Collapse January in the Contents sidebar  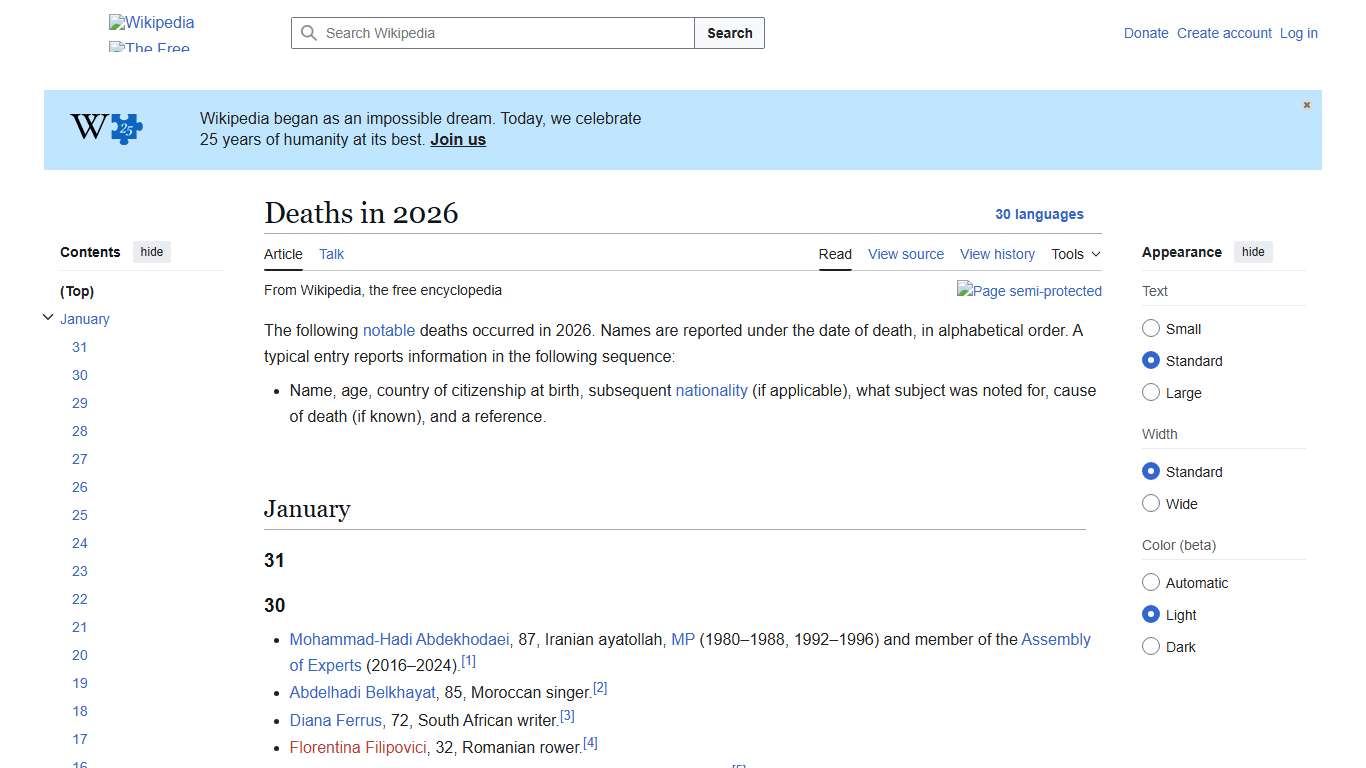[x=48, y=316]
